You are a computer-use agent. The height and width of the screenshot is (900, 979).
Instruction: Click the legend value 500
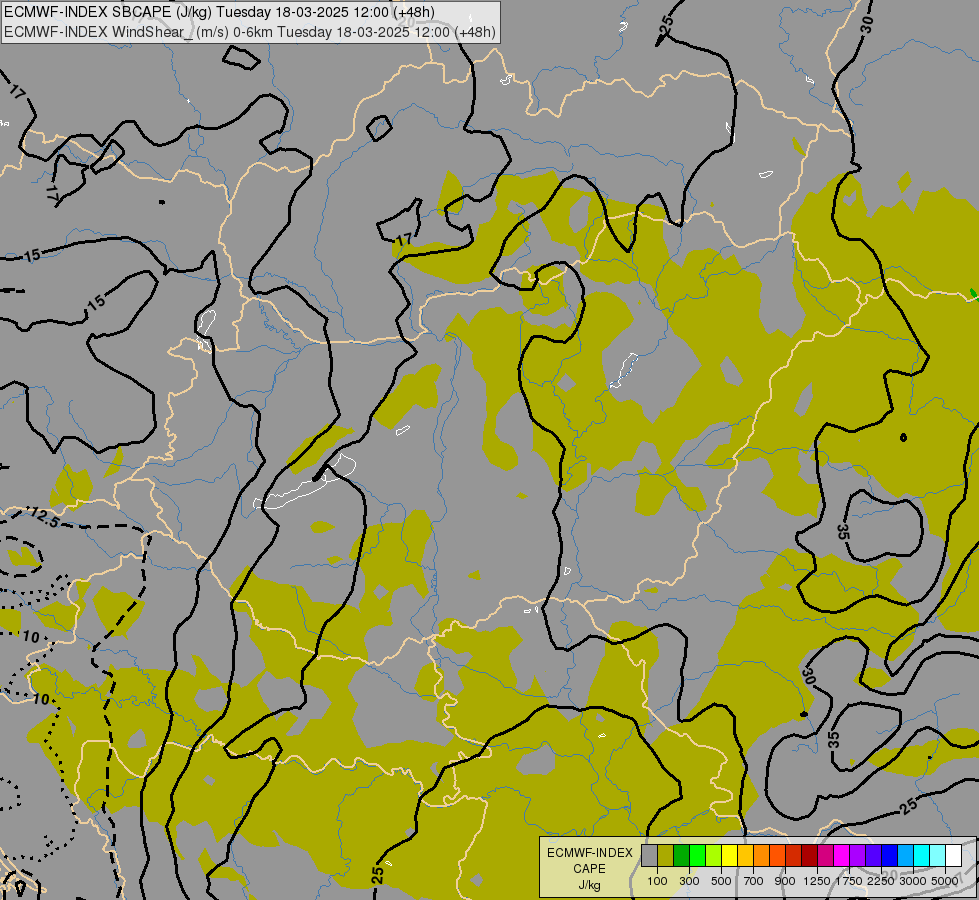(721, 881)
